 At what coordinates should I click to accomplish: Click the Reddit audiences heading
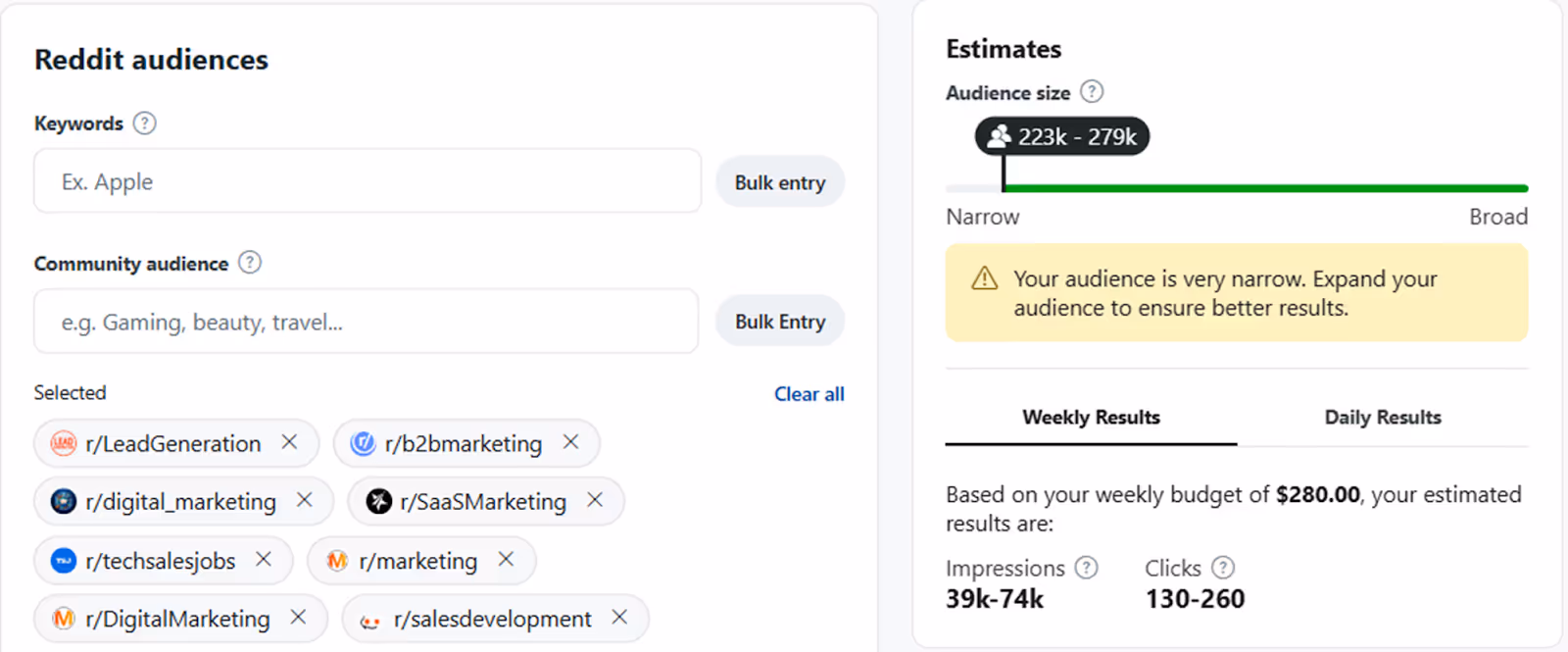click(151, 60)
